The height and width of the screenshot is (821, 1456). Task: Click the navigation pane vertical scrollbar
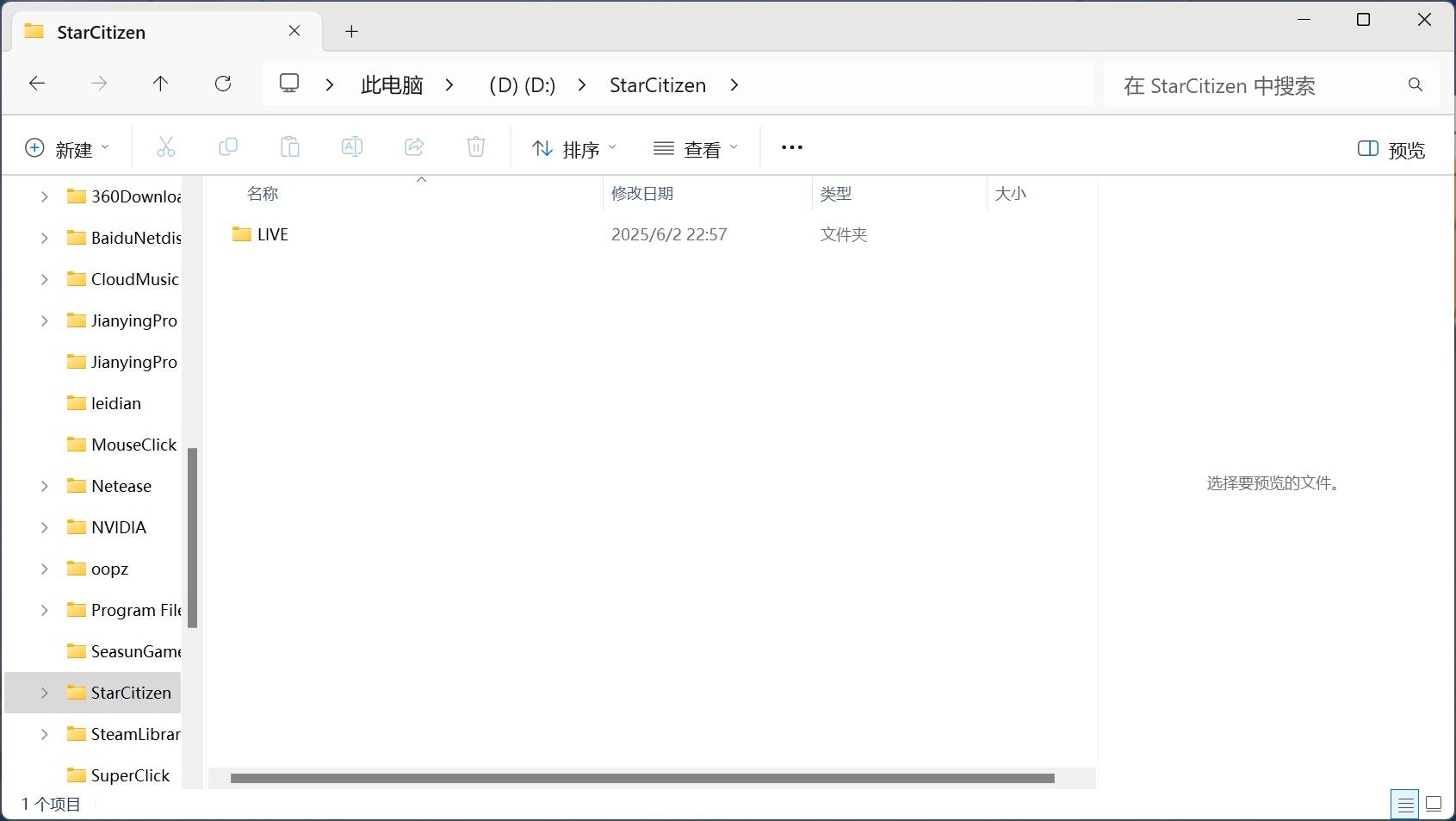tap(193, 538)
